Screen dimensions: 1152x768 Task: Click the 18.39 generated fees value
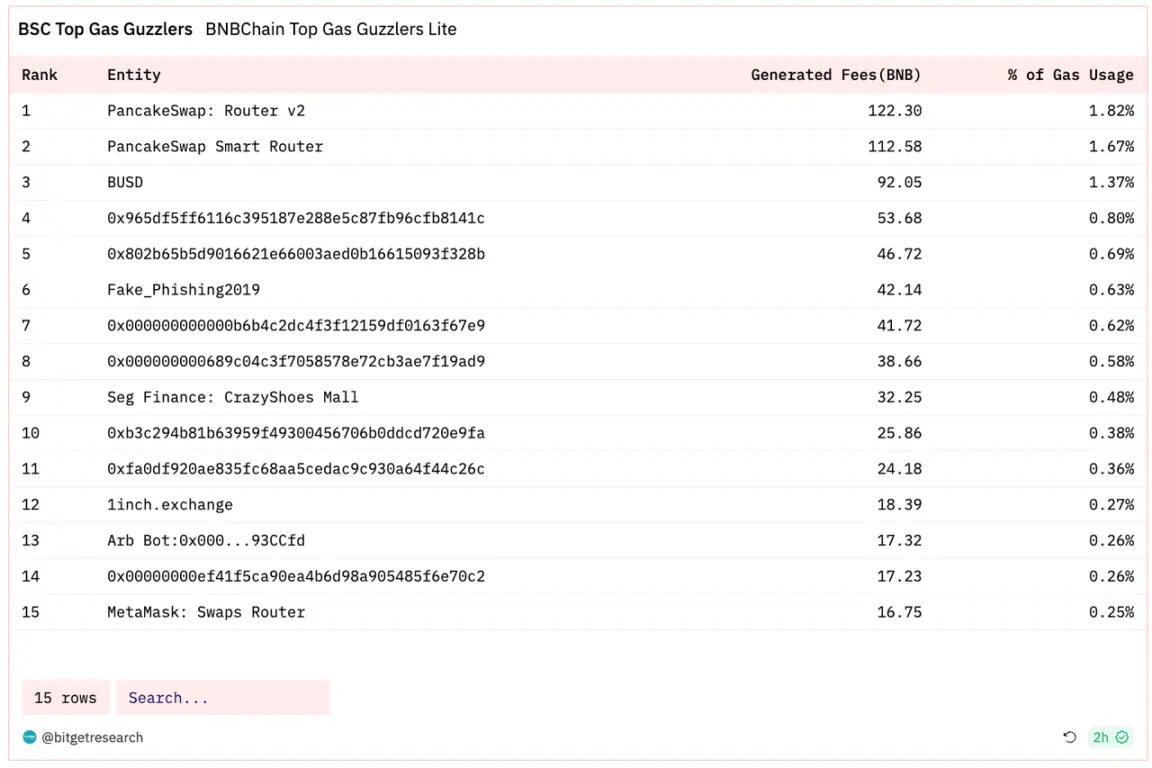click(x=899, y=505)
